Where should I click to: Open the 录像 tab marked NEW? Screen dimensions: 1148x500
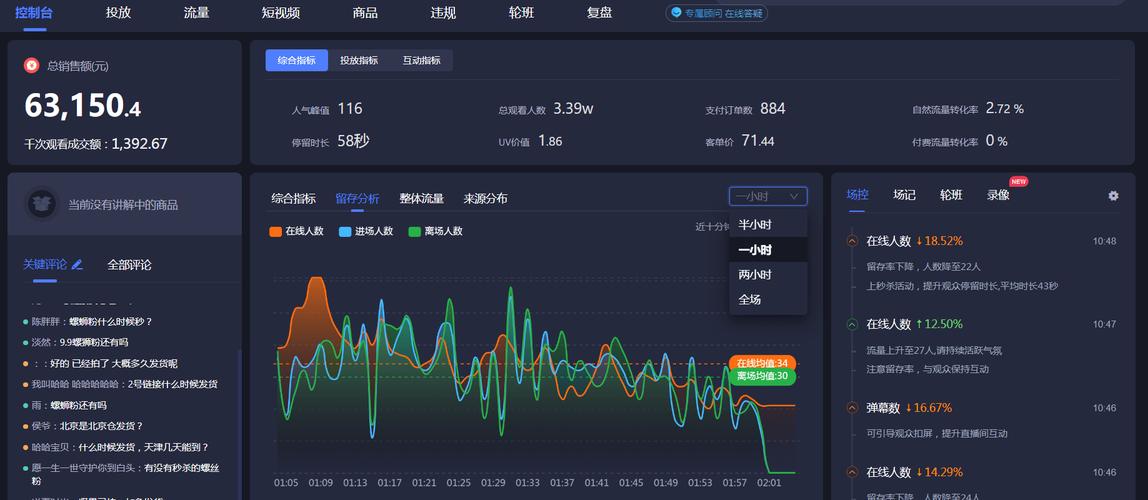pyautogui.click(x=998, y=195)
